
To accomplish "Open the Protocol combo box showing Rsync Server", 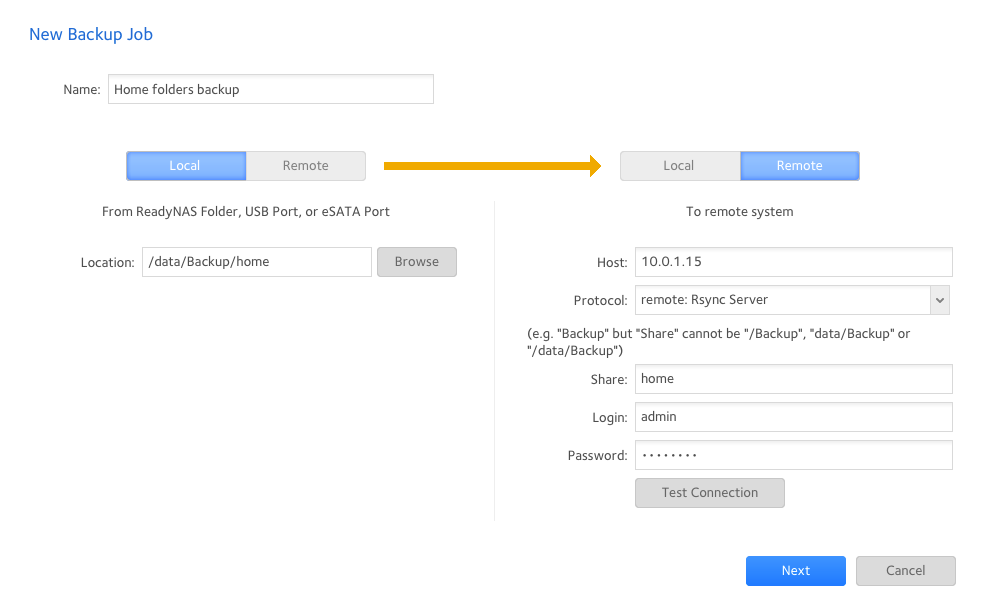I will pyautogui.click(x=781, y=300).
